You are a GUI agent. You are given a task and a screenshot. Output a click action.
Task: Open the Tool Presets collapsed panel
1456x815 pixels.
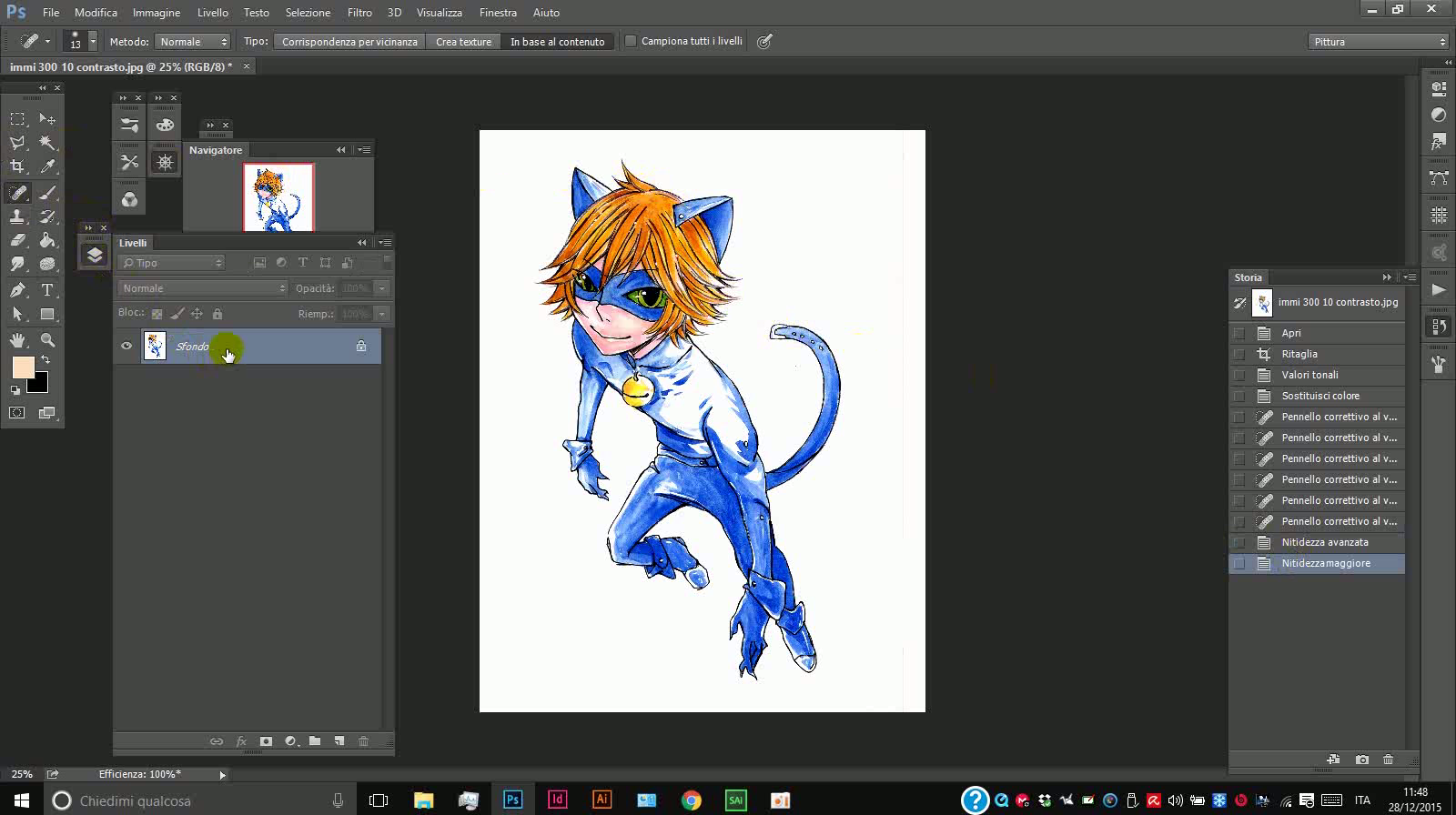click(x=129, y=162)
